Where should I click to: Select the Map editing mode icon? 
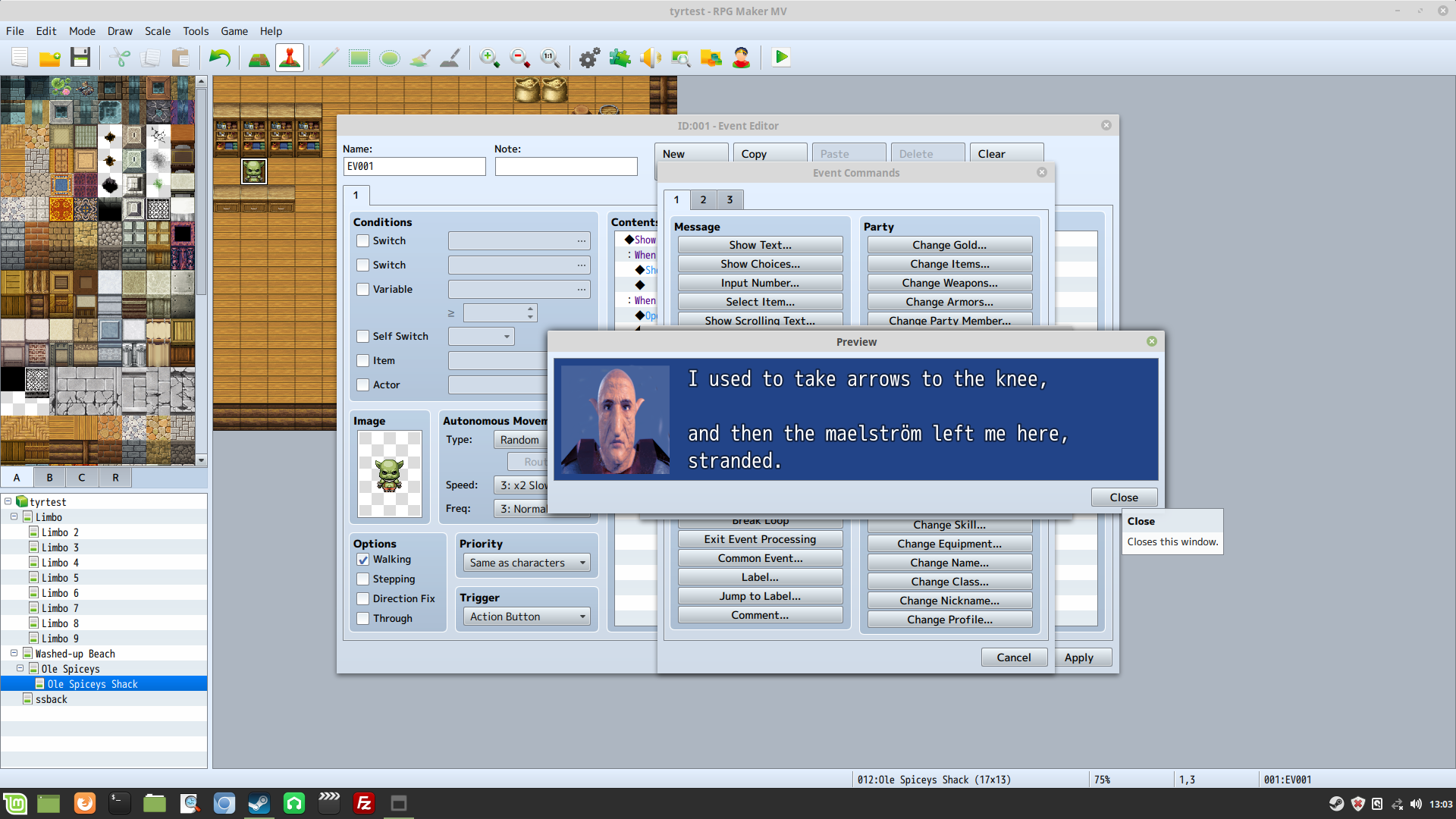tap(259, 58)
